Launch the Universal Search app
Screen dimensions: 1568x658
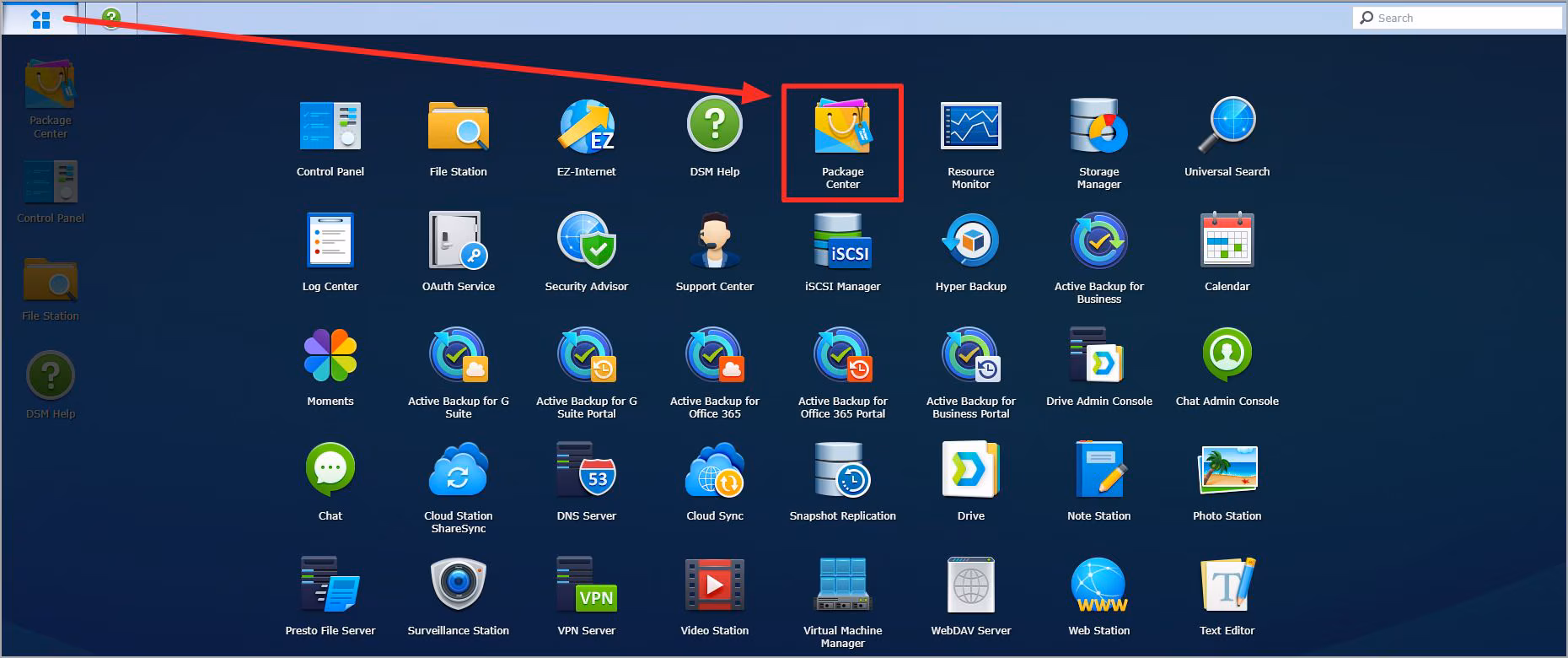coord(1227,138)
